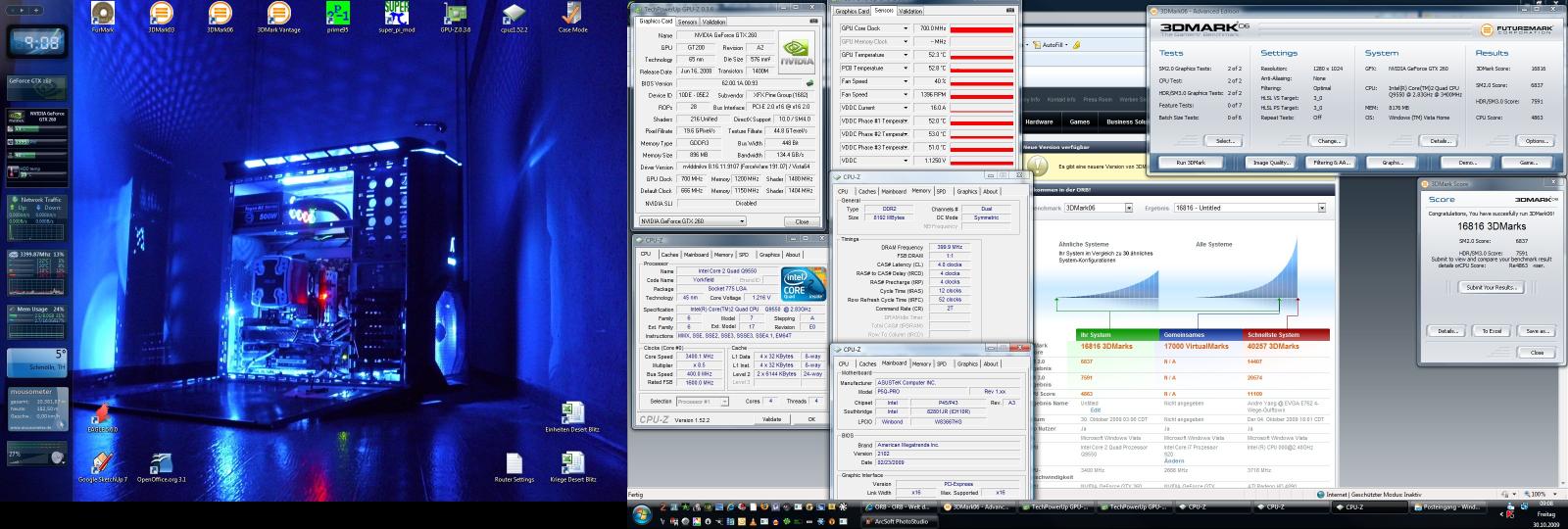
Task: Open the VDDC Phase #1 Temperature dropdown
Action: click(906, 120)
